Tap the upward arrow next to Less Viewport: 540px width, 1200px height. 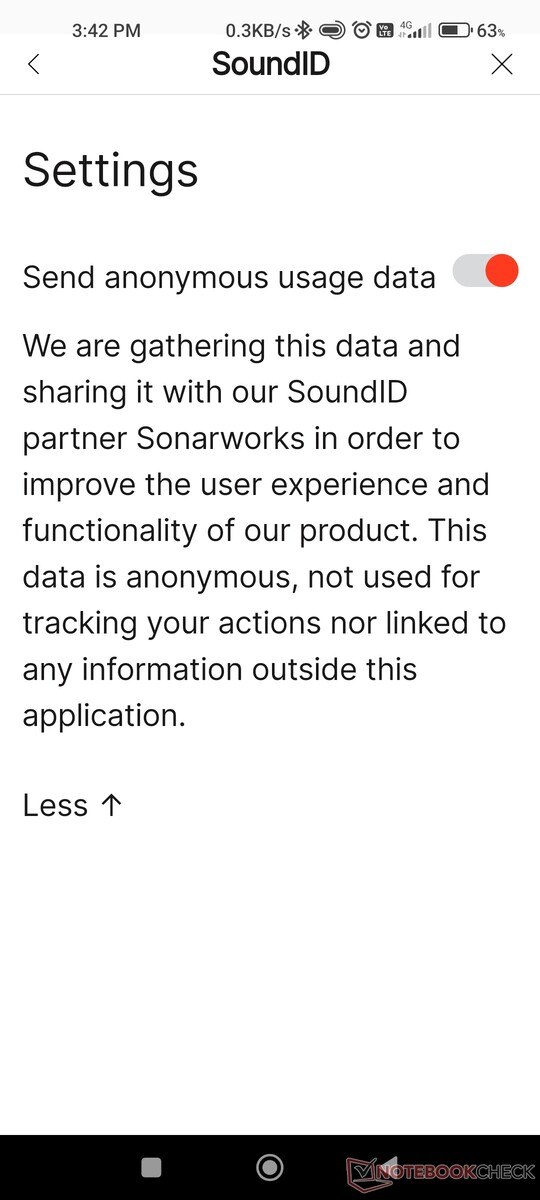click(x=111, y=805)
